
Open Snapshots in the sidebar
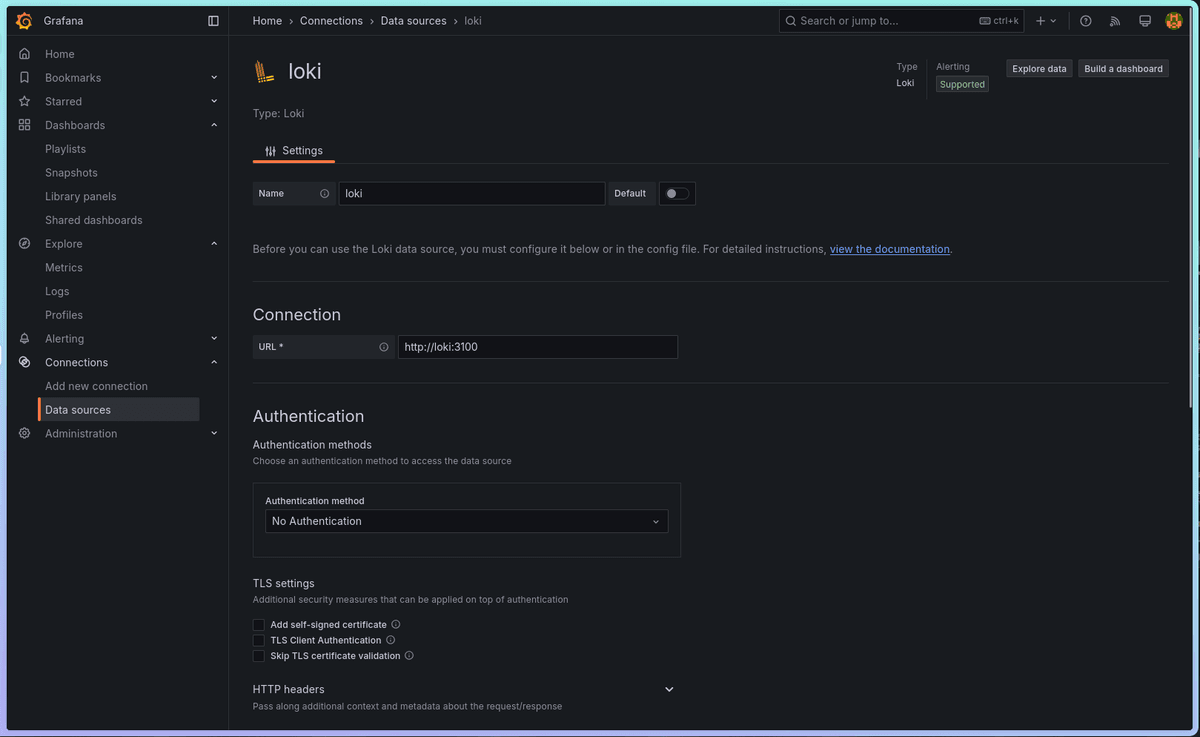pos(71,173)
